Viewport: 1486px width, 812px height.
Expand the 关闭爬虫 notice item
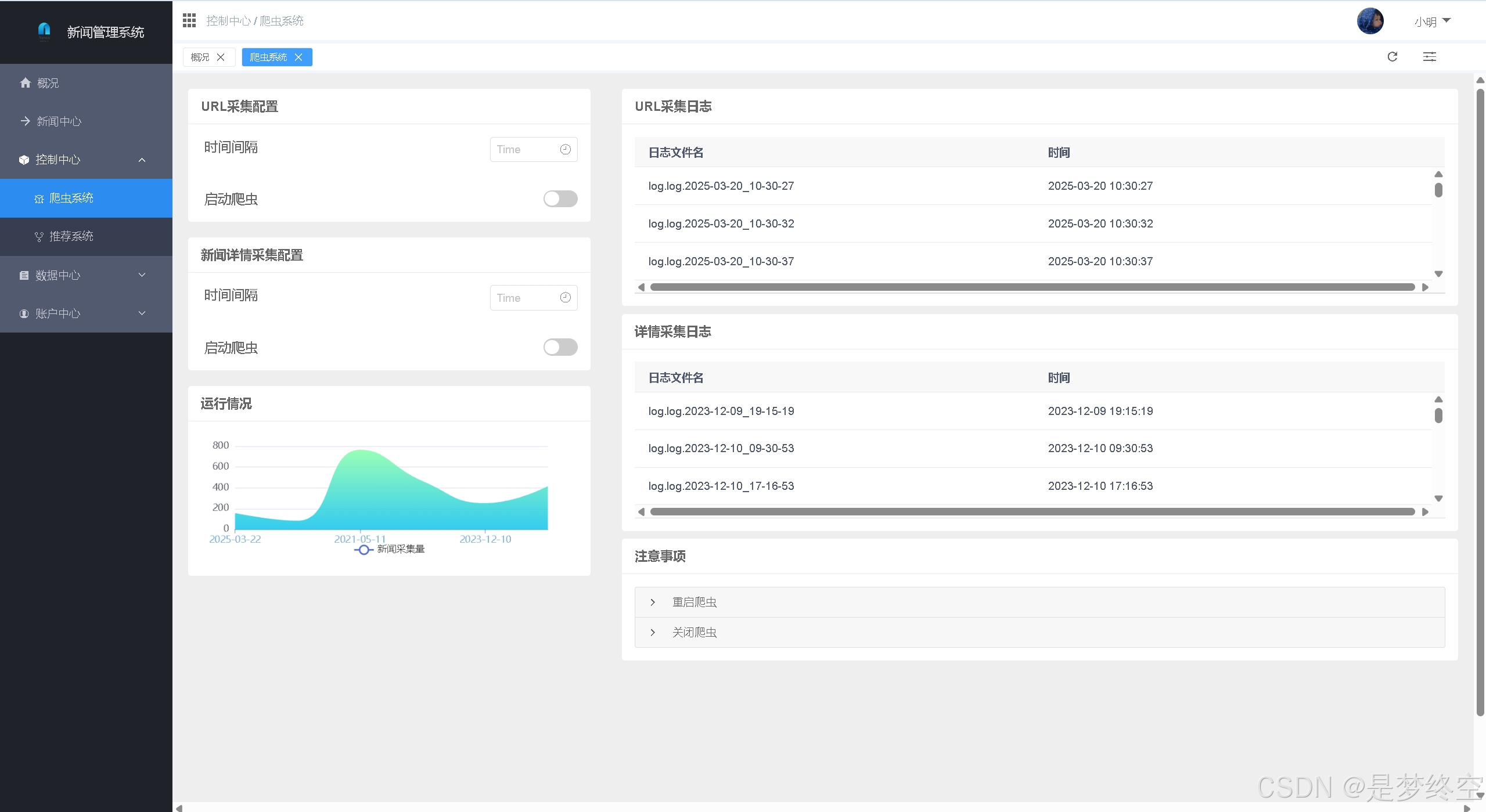coord(694,633)
